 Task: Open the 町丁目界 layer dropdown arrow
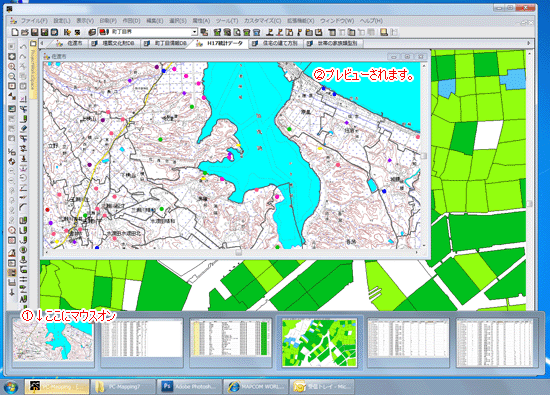coord(194,32)
